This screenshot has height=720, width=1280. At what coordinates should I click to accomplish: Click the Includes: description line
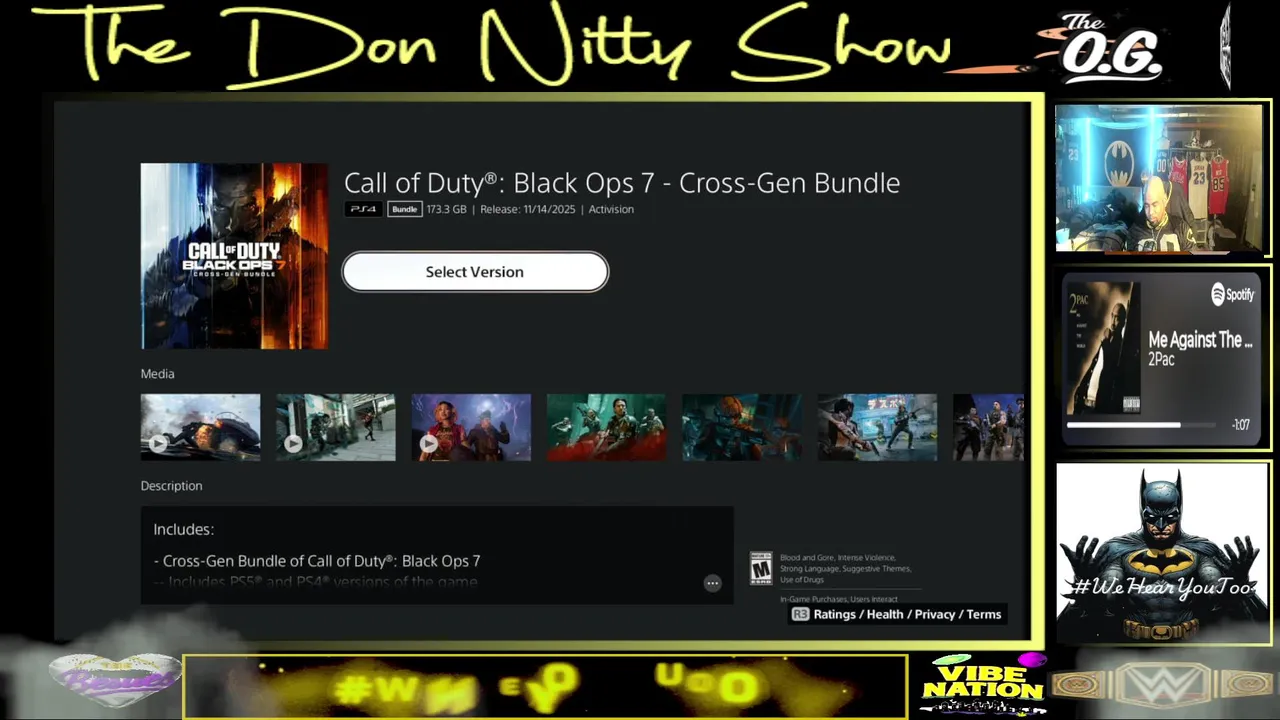[x=184, y=529]
